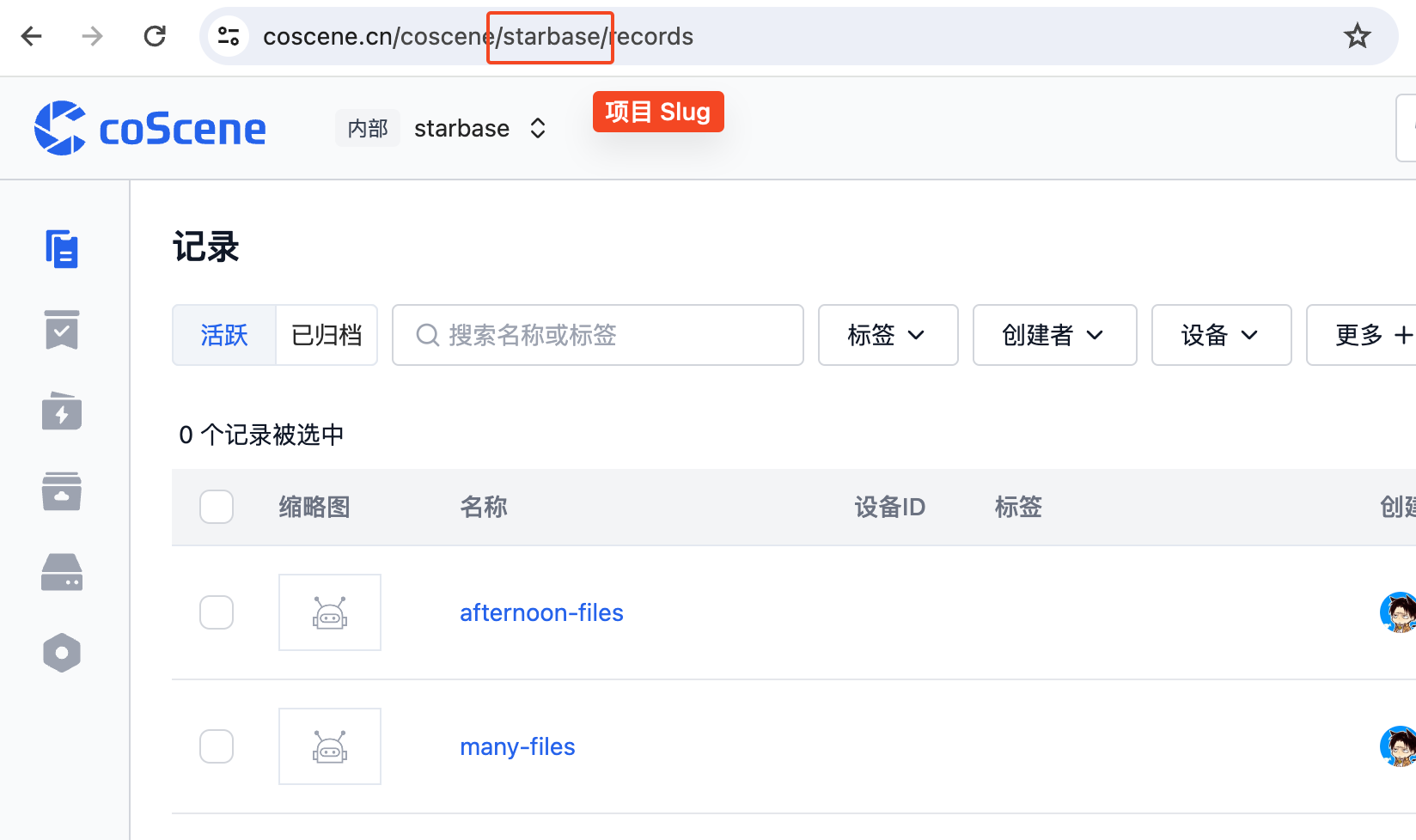1416x840 pixels.
Task: Click creator avatar in many-files row
Action: coord(1398,746)
